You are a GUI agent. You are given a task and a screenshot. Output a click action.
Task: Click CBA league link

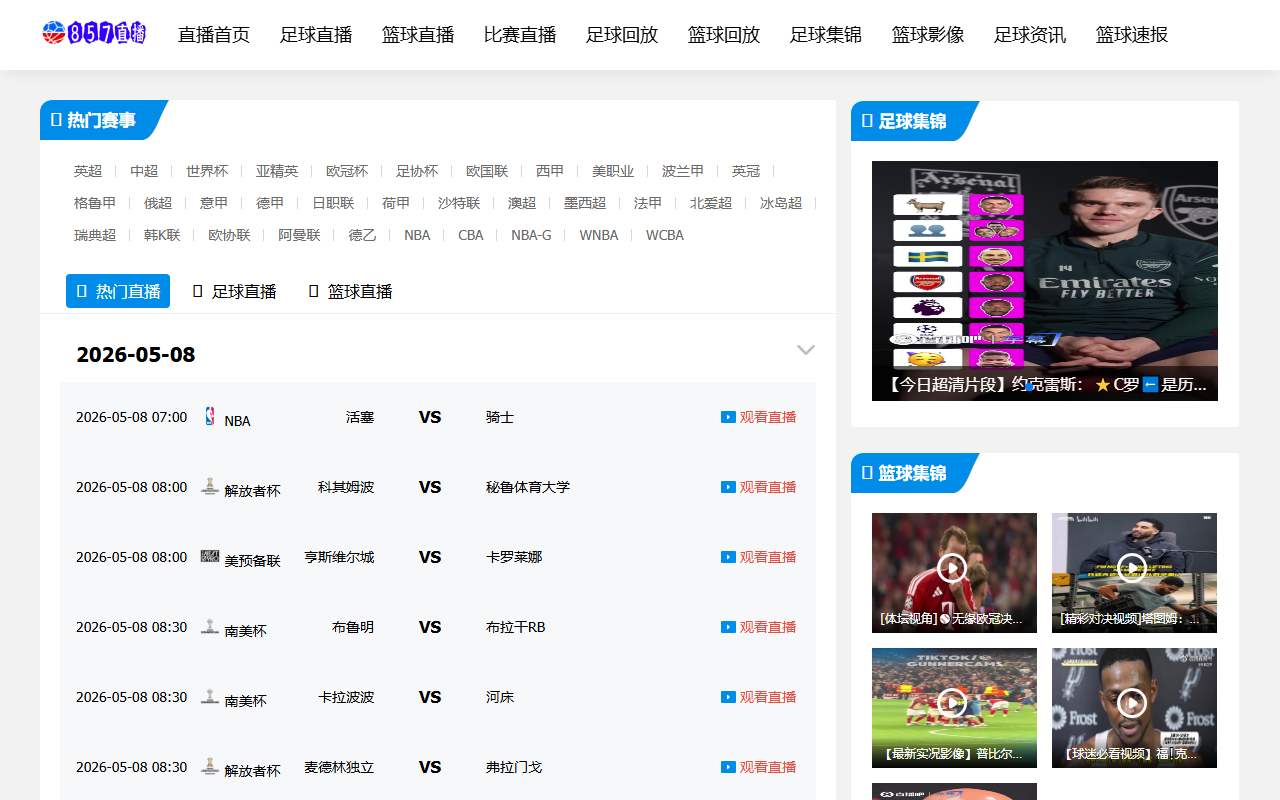point(471,235)
